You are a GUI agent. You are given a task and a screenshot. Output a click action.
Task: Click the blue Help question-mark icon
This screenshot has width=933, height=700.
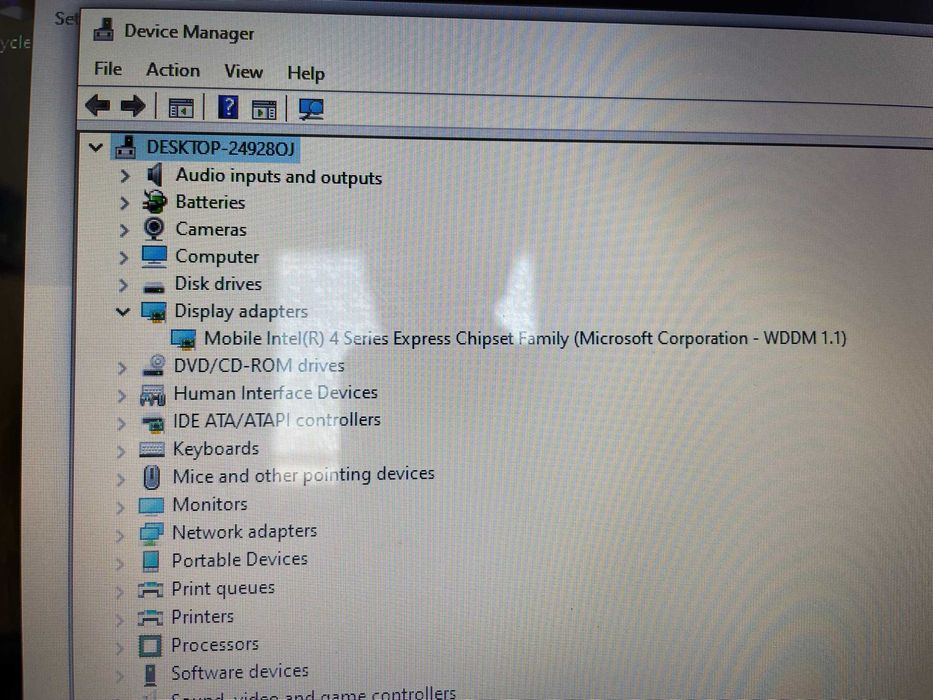[x=228, y=108]
